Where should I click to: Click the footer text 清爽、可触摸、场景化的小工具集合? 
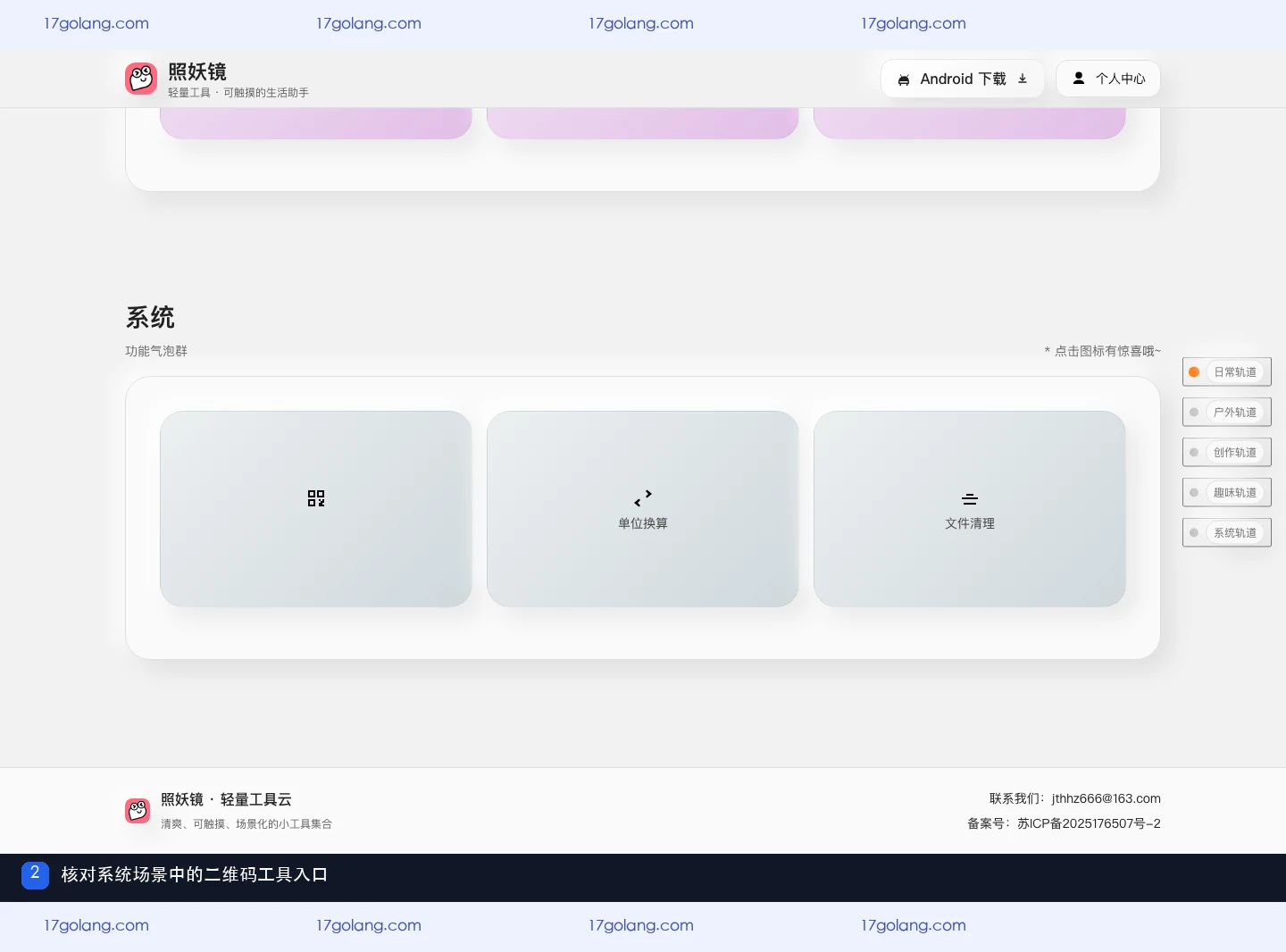246,823
